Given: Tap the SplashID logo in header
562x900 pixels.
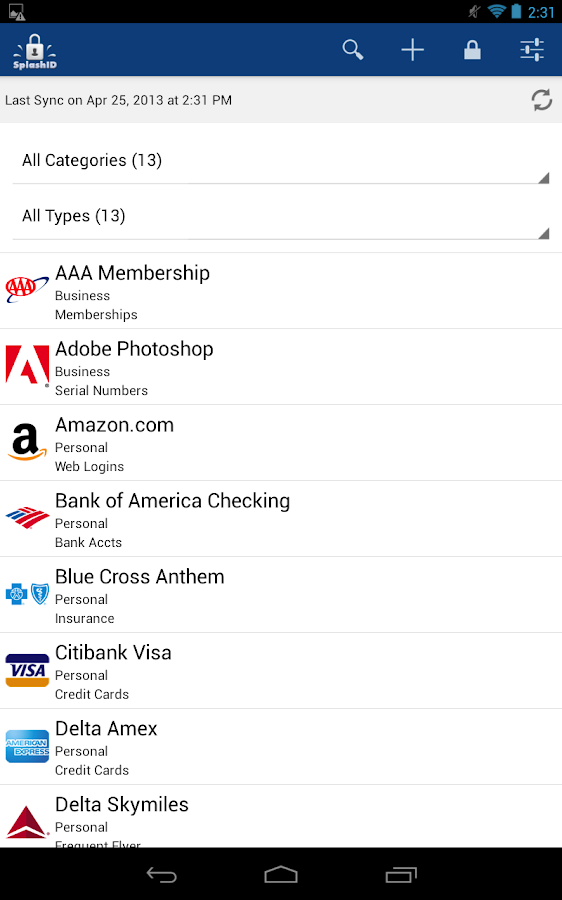Looking at the screenshot, I should click(35, 51).
